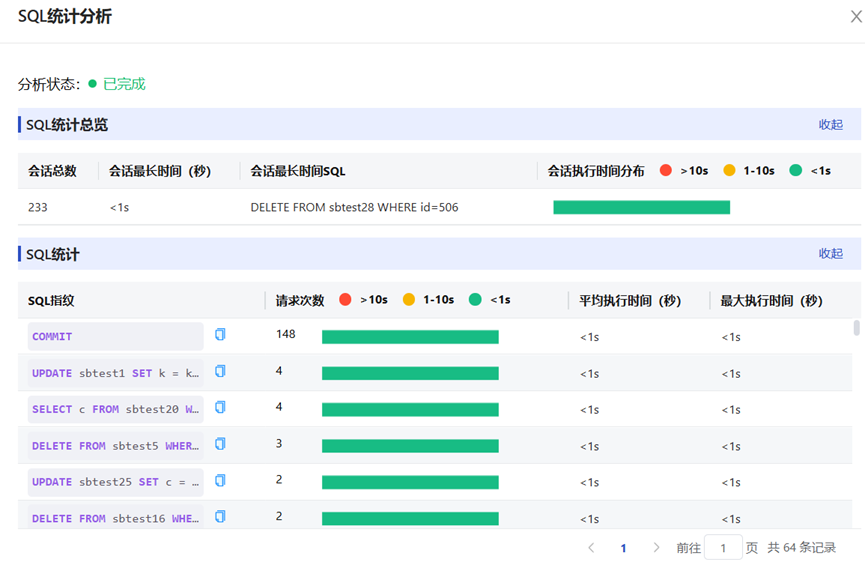Click the DELETE FROM sbtest5 fingerprint
The image size is (865, 577).
(115, 446)
